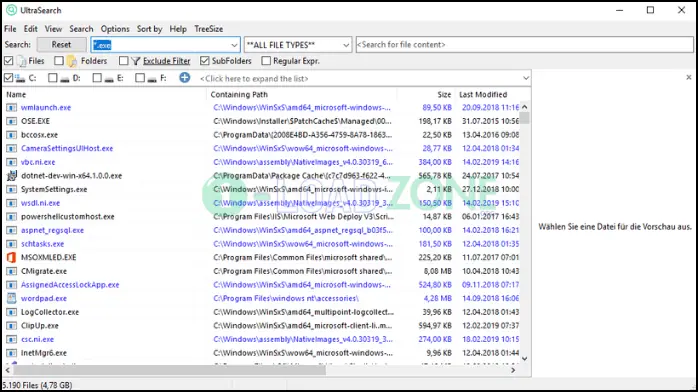Click the scroll right arrow
The height and width of the screenshot is (392, 698).
coord(513,370)
